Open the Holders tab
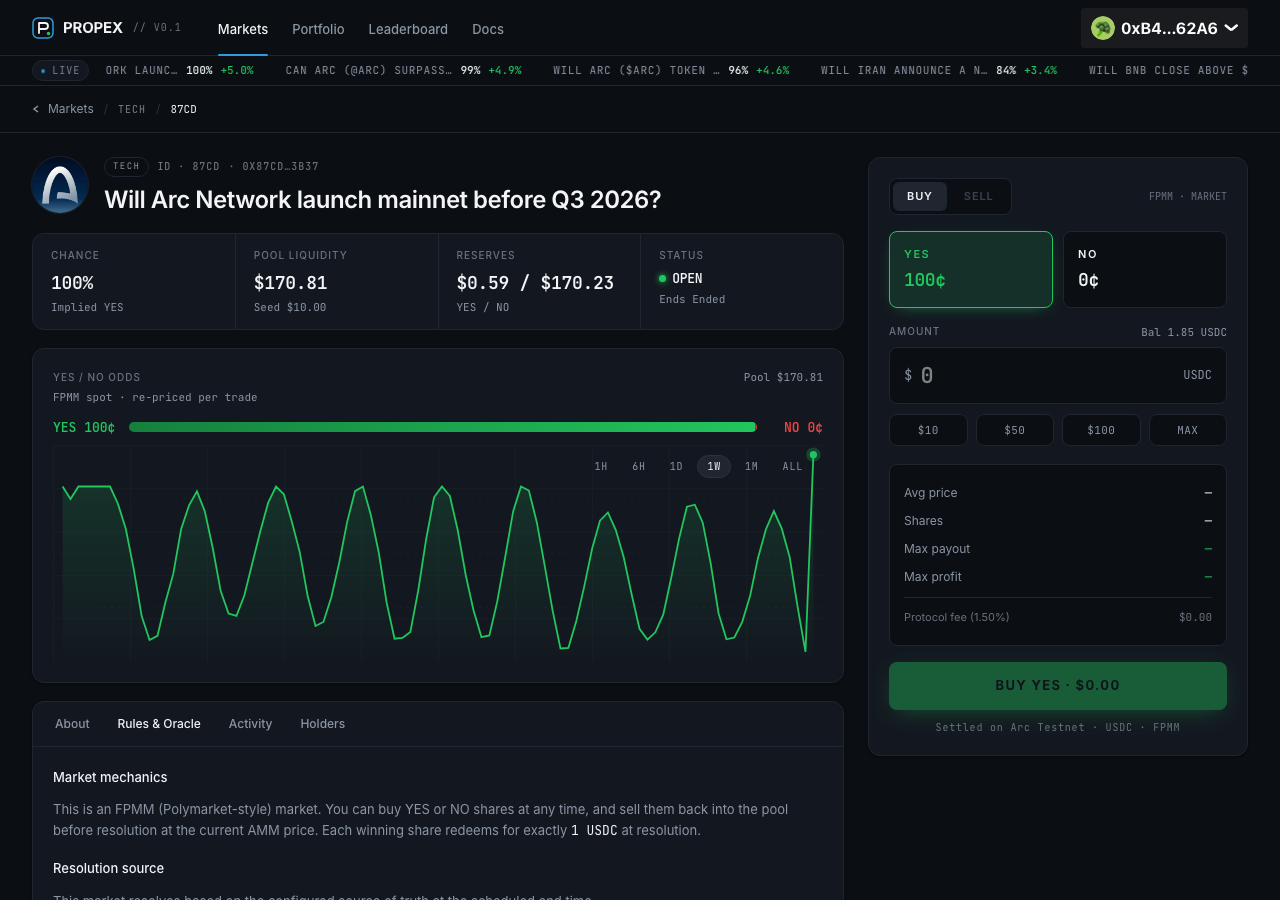This screenshot has width=1280, height=900. tap(323, 724)
